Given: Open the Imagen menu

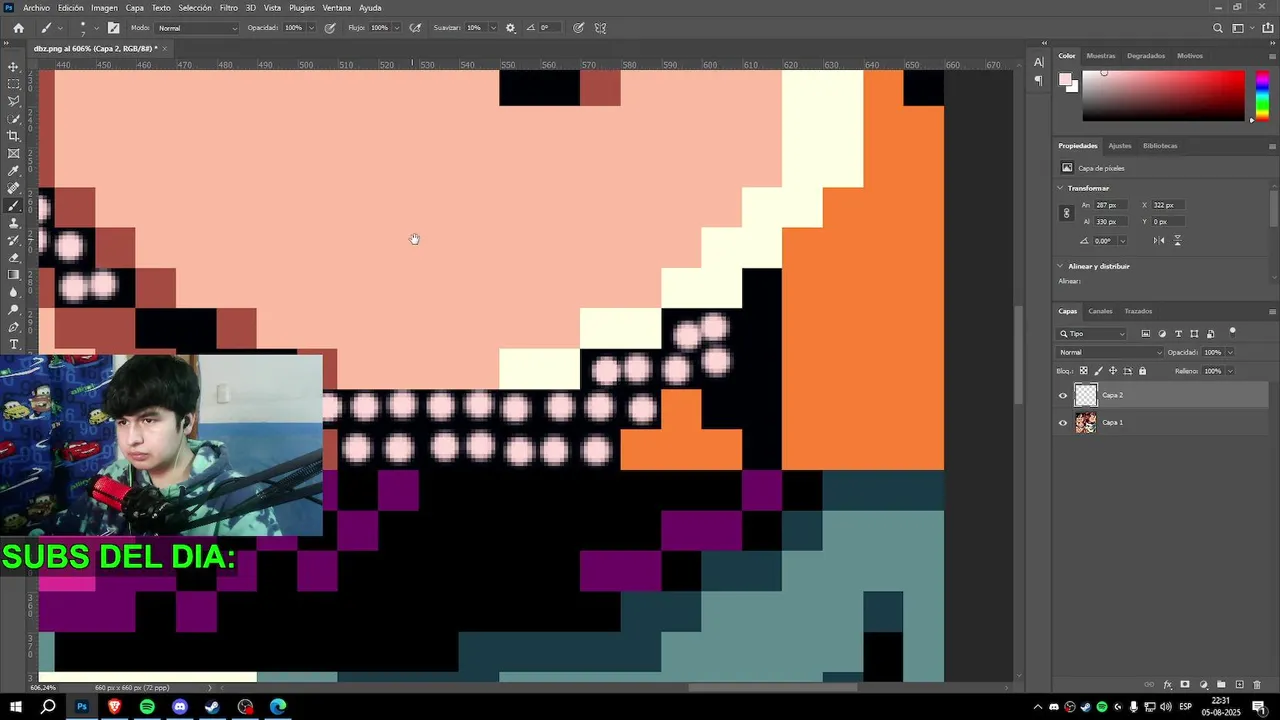Looking at the screenshot, I should click(x=104, y=8).
